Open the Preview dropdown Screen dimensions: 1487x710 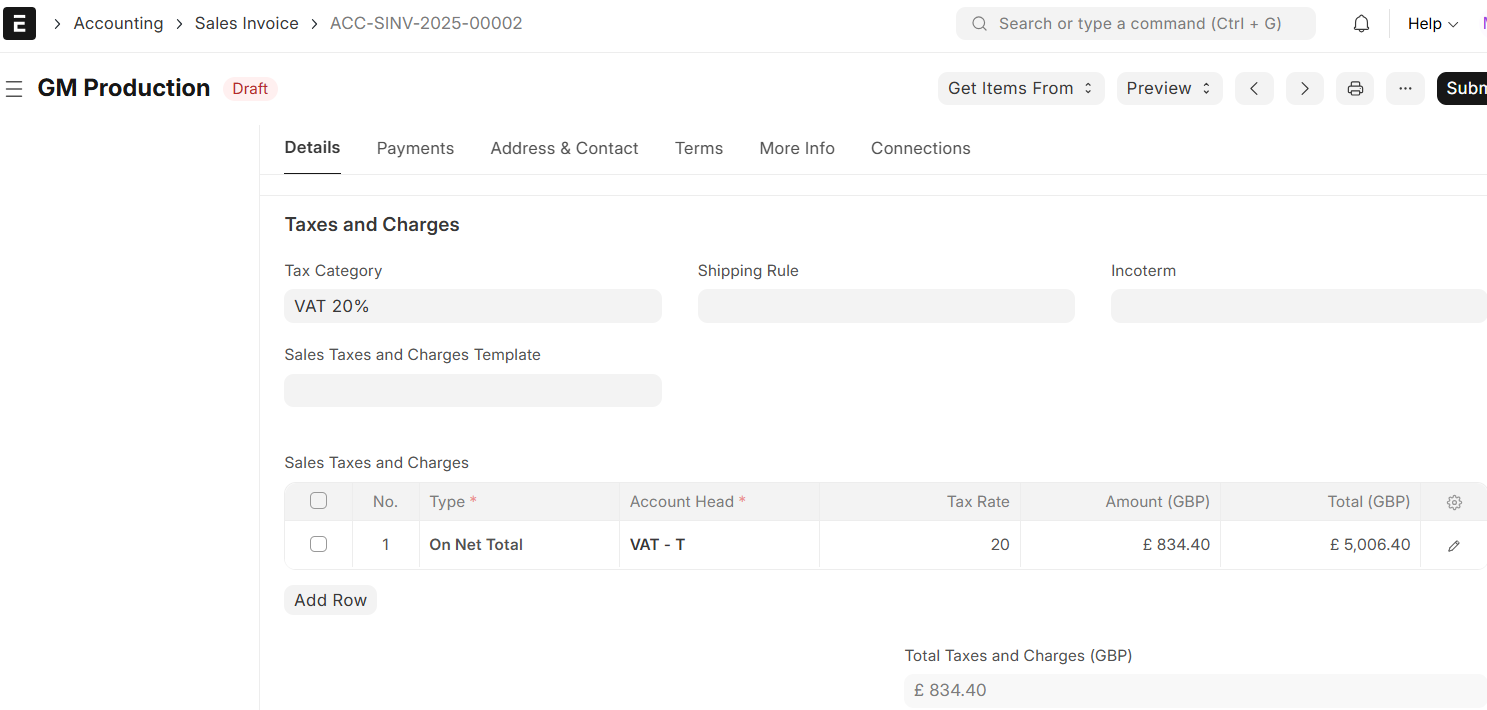1169,88
